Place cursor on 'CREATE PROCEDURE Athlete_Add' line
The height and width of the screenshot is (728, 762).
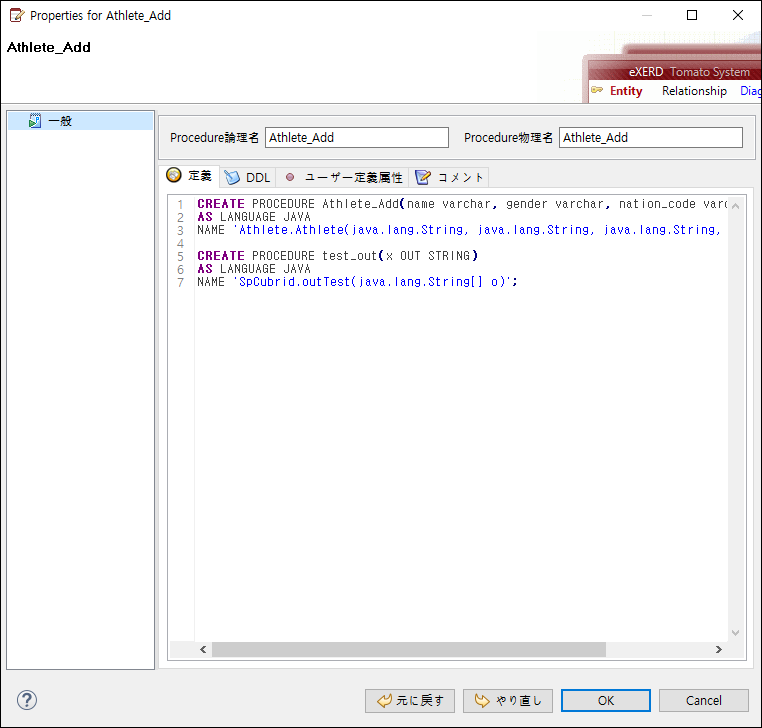[x=462, y=204]
